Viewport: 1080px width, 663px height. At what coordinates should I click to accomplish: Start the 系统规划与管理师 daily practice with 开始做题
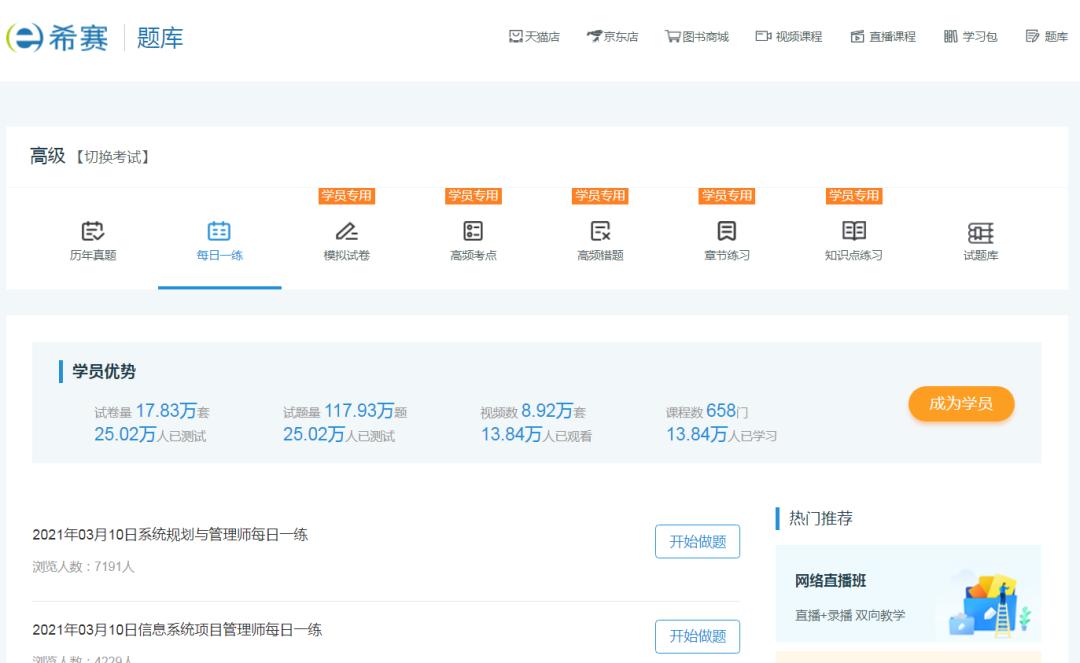(x=697, y=539)
